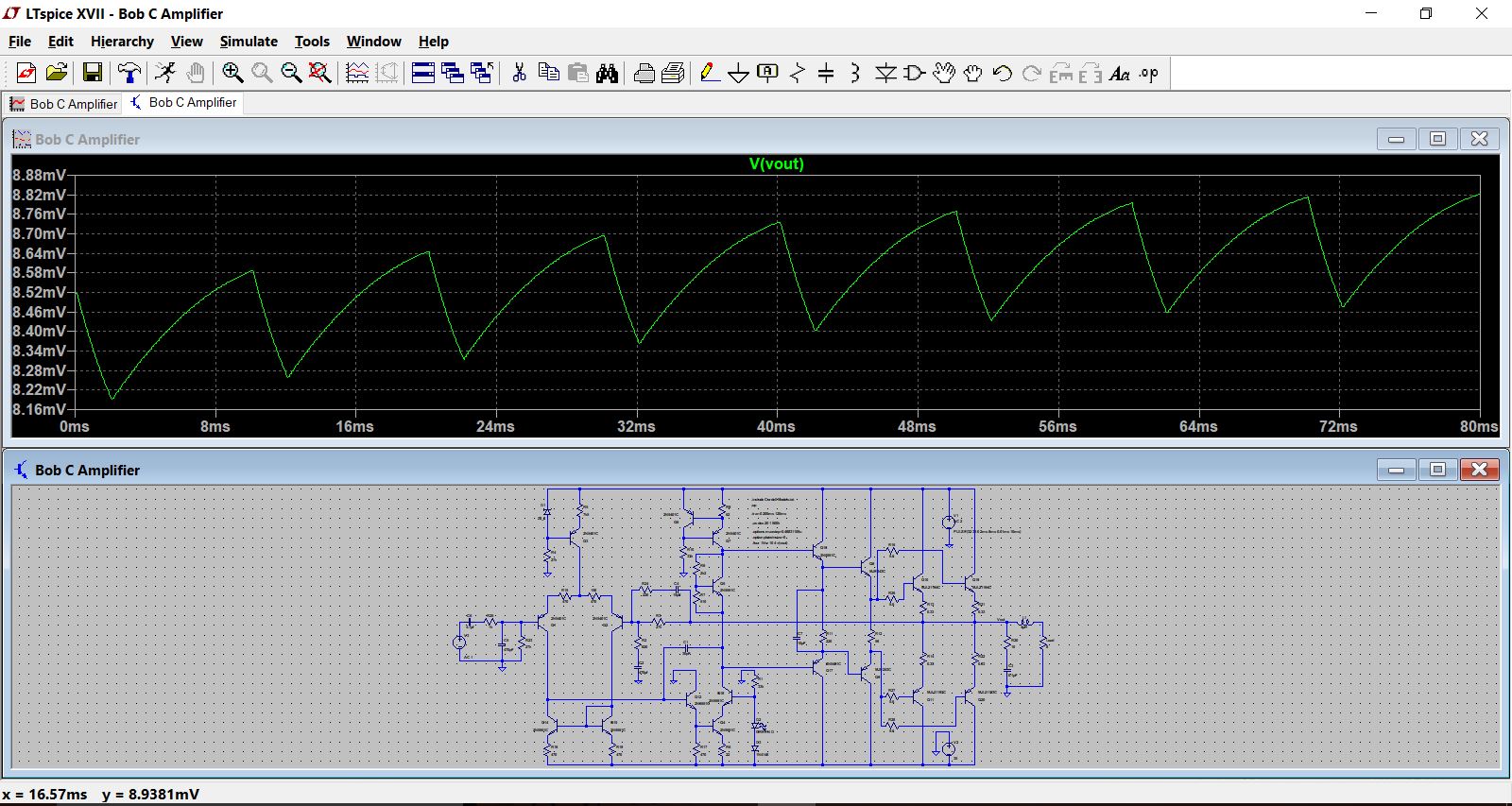Open the Hierarchy menu
Image resolution: width=1512 pixels, height=806 pixels.
click(x=122, y=42)
